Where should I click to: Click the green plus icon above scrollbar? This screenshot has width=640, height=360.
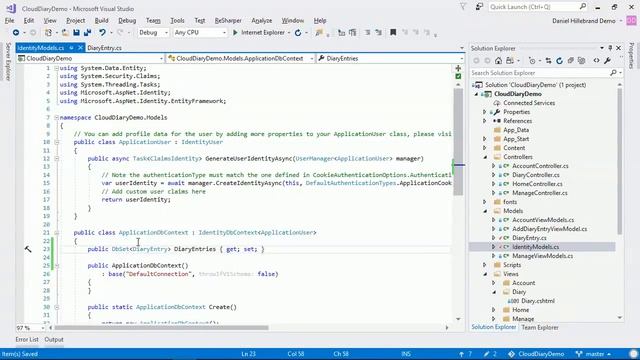458,69
